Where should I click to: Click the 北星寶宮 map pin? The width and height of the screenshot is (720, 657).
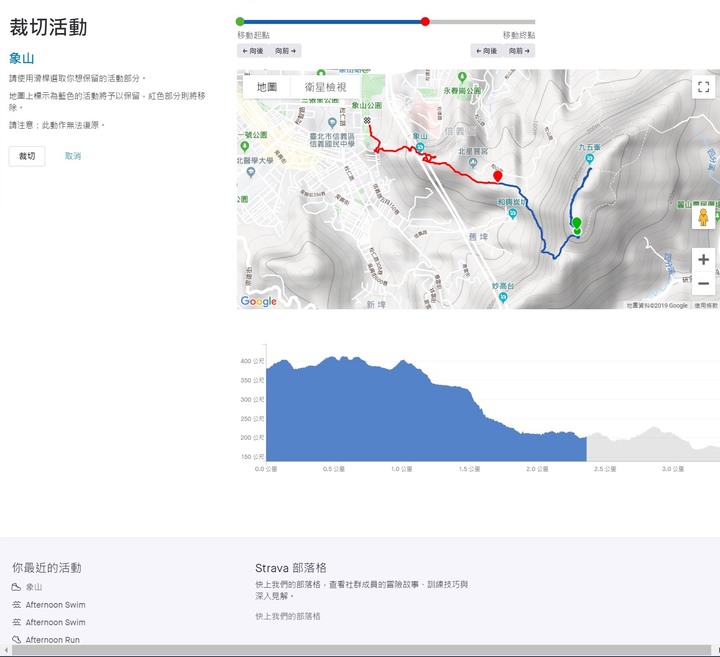pos(473,162)
